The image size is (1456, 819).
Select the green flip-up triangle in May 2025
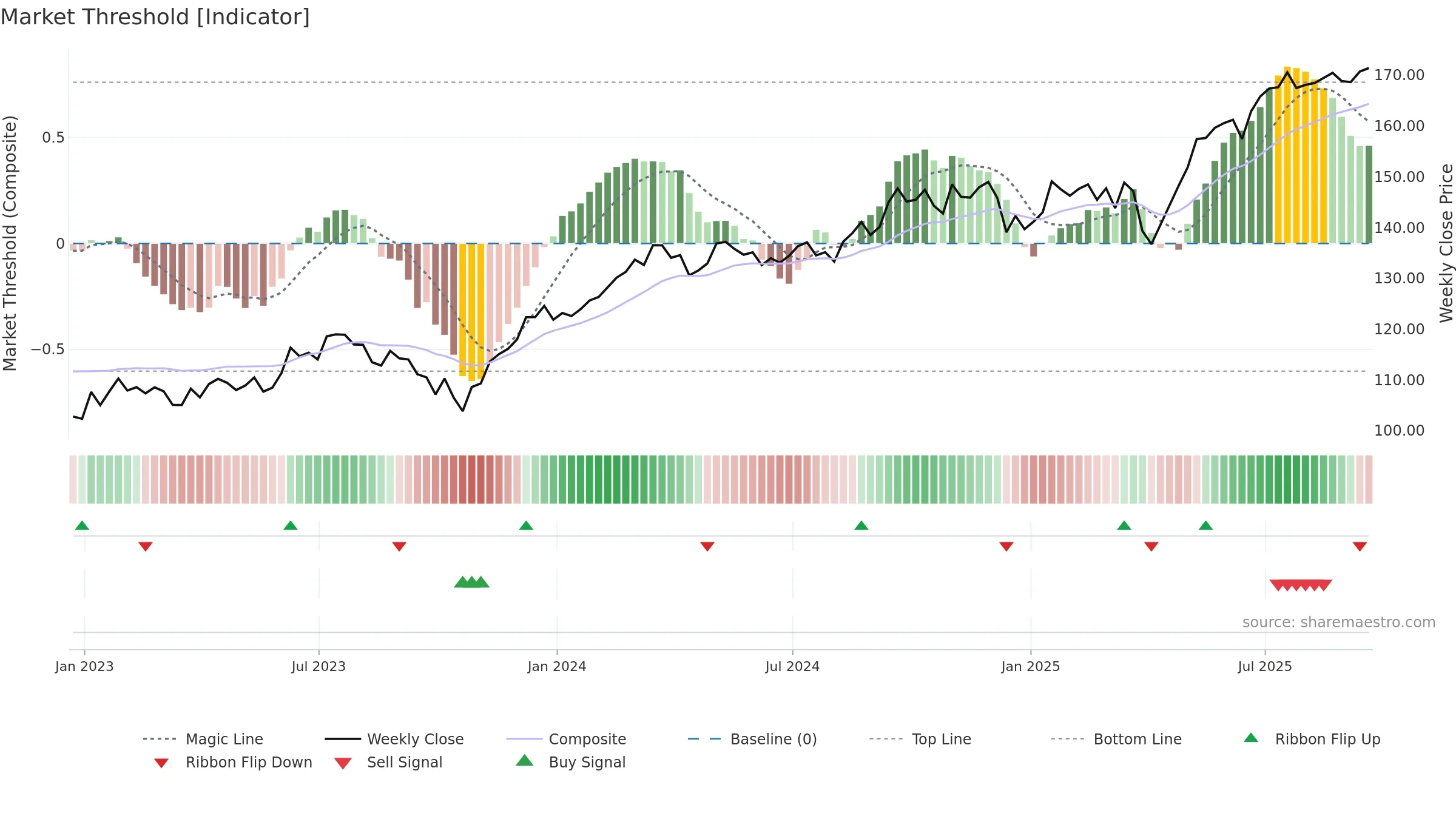(x=1205, y=525)
